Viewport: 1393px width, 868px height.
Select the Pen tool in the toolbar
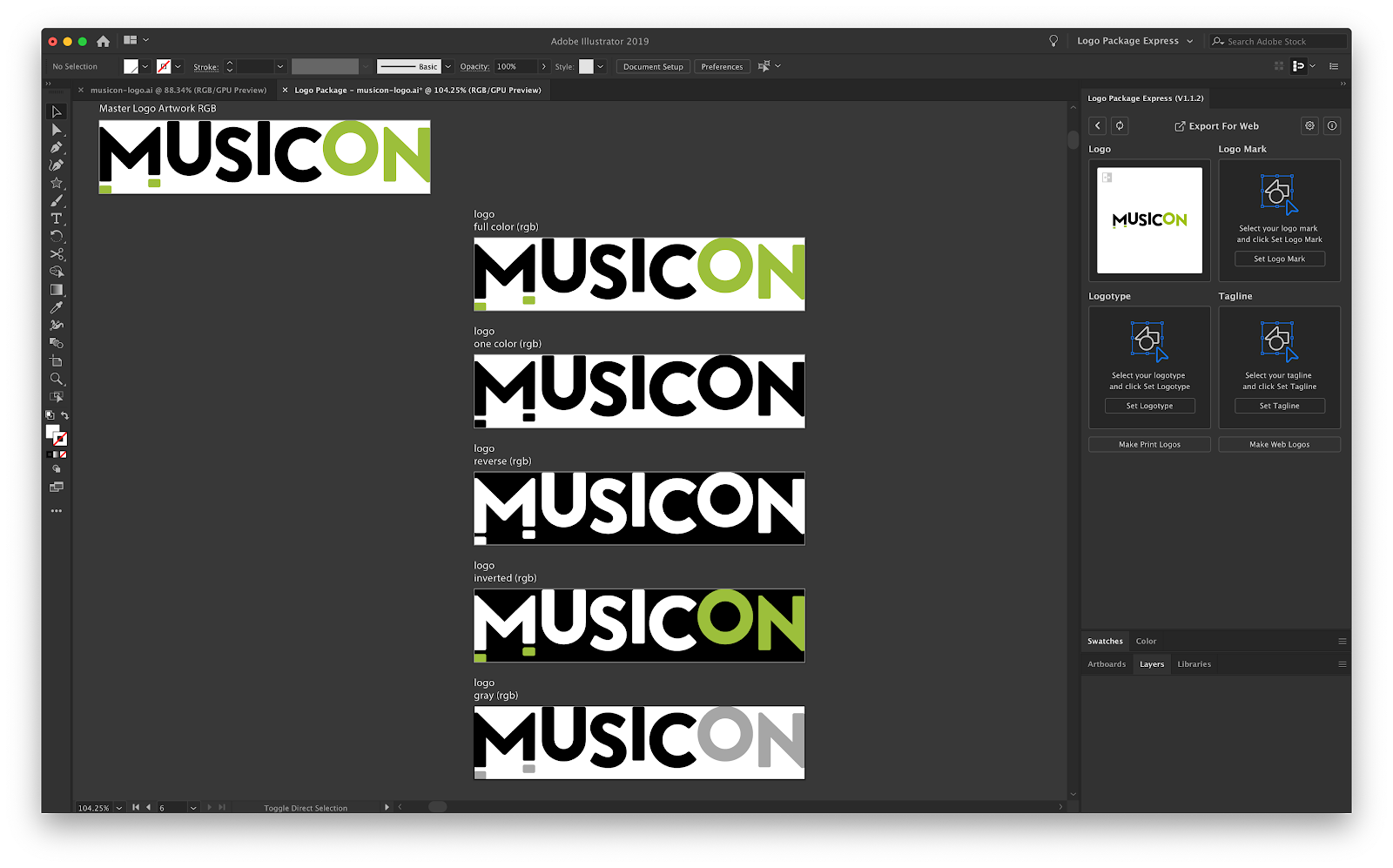[x=57, y=147]
